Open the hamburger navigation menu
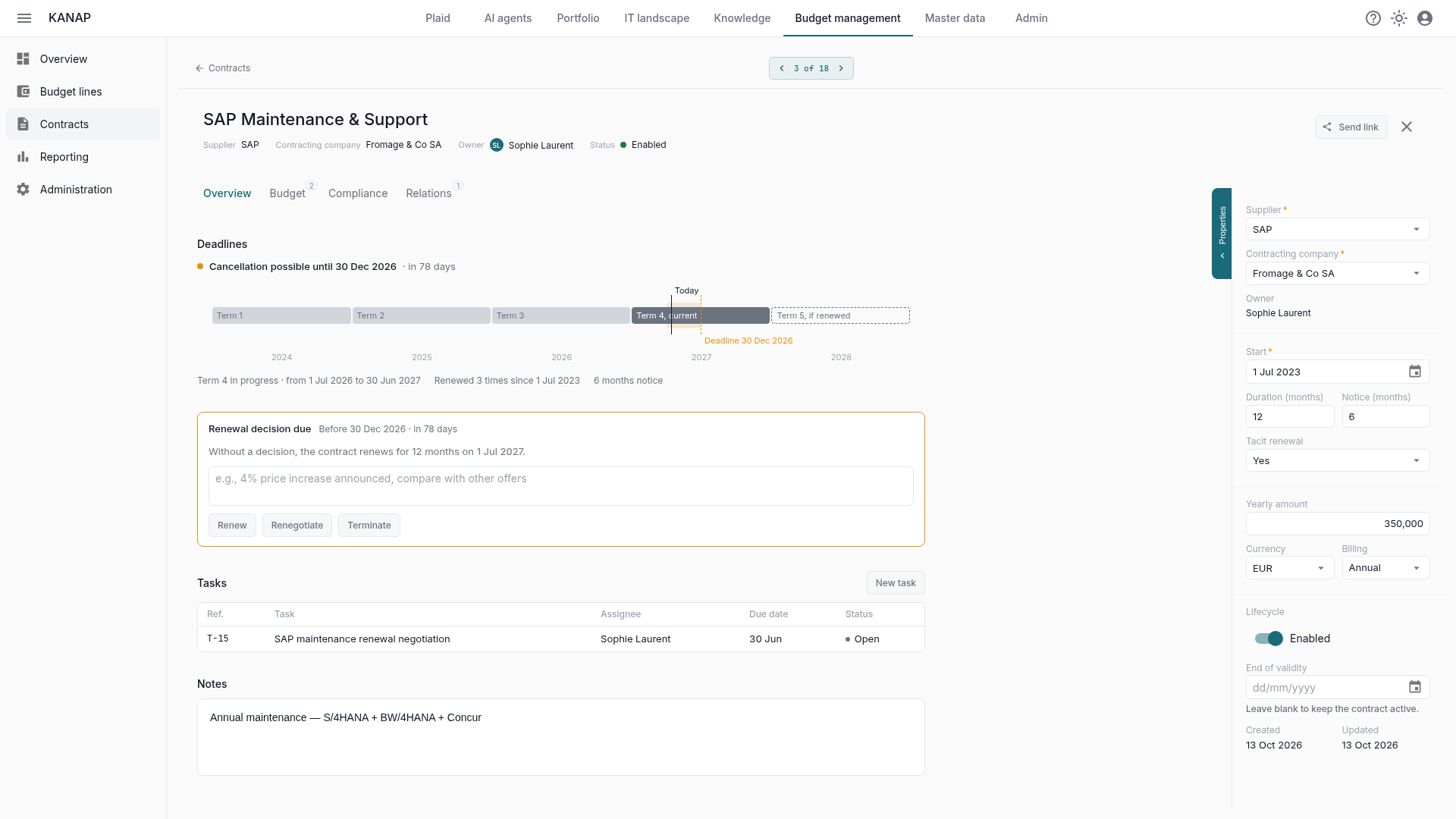The height and width of the screenshot is (819, 1456). 24,18
